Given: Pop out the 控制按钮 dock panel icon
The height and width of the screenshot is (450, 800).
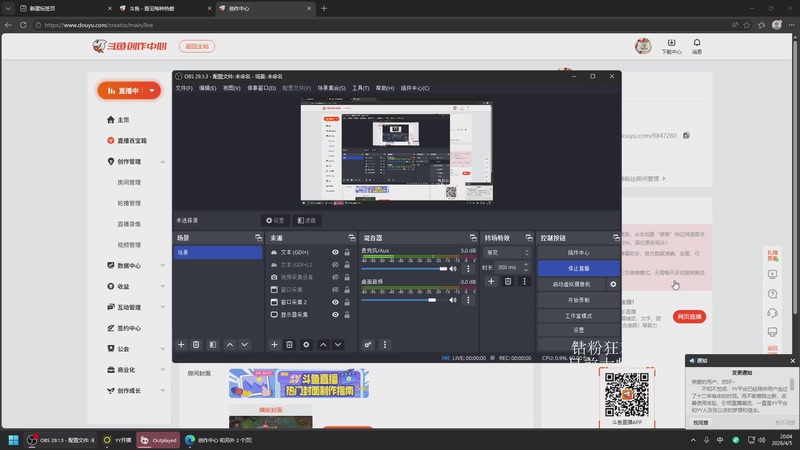Looking at the screenshot, I should pos(616,238).
